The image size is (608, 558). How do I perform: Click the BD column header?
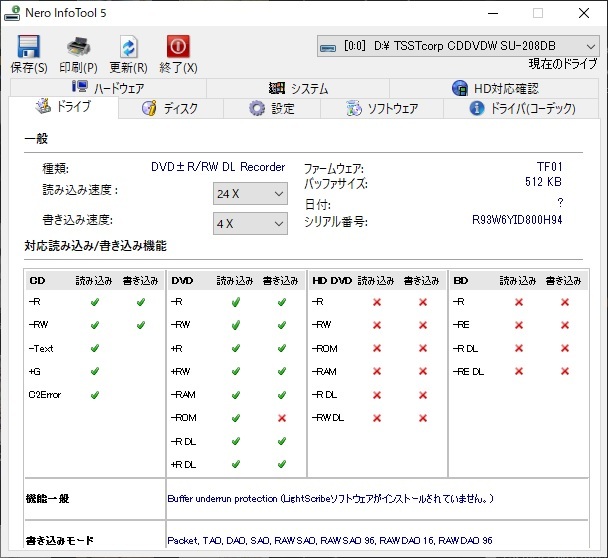[x=461, y=281]
